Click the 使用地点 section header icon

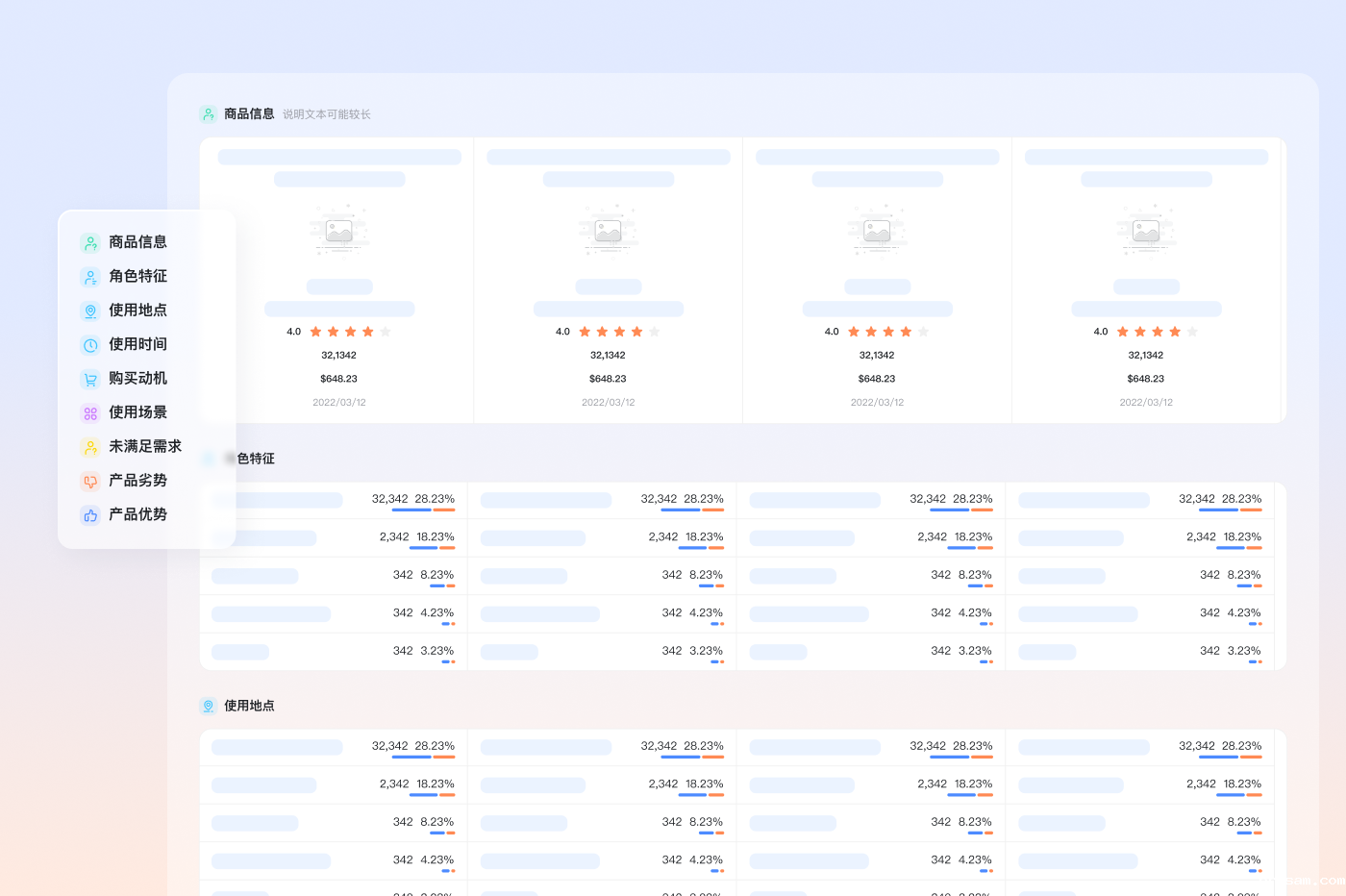[208, 707]
